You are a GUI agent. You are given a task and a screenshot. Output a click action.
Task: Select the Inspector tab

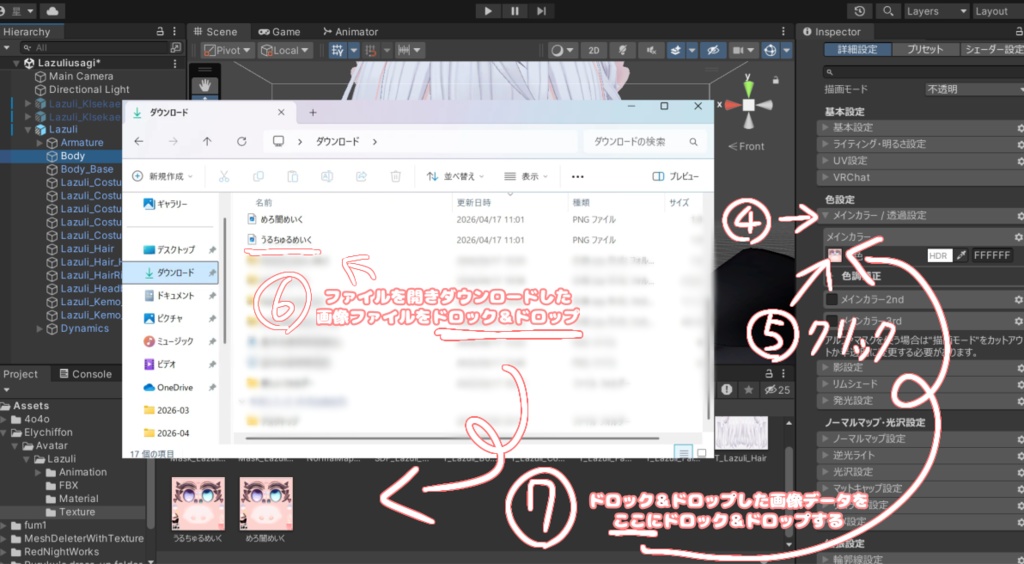pyautogui.click(x=831, y=31)
